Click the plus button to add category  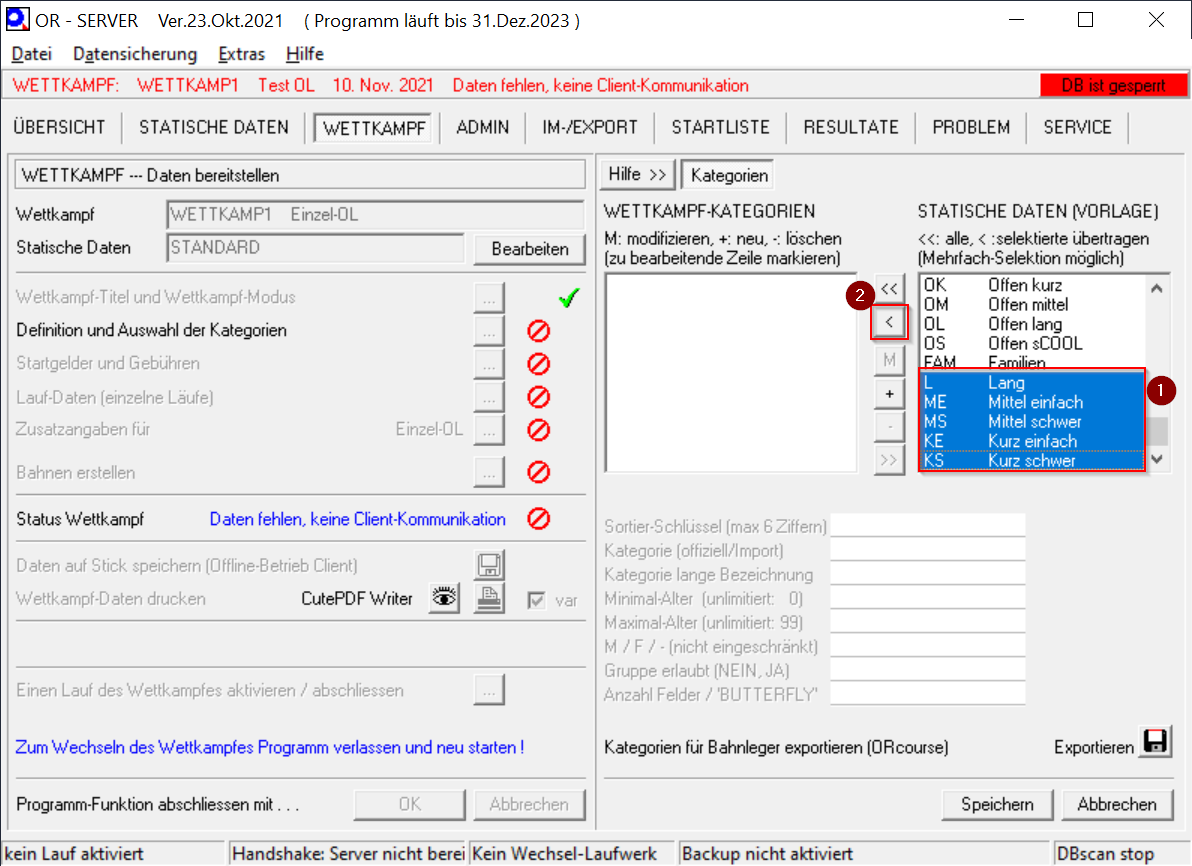pos(889,394)
